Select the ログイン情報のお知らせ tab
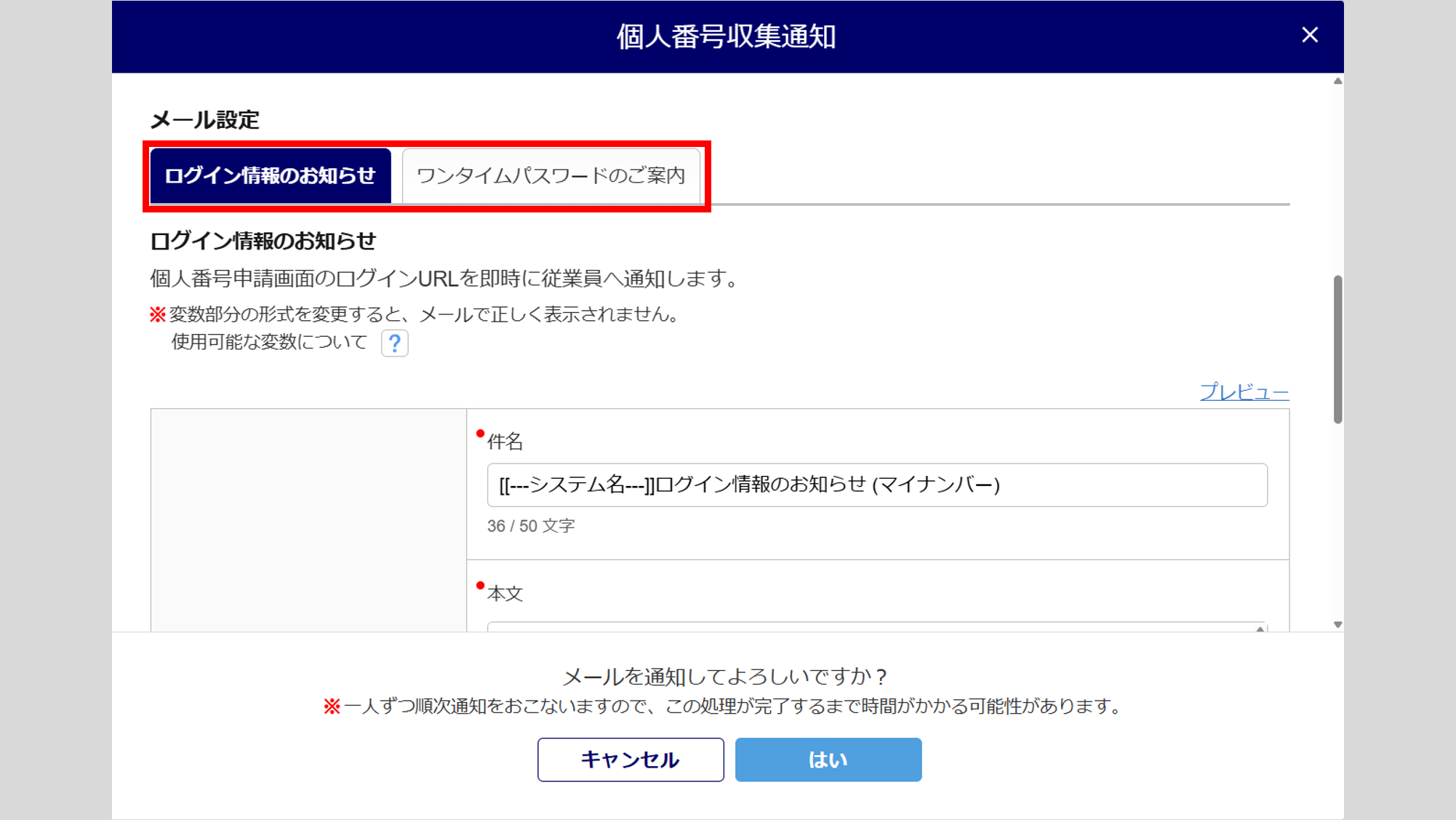The width and height of the screenshot is (1456, 820). [x=270, y=175]
